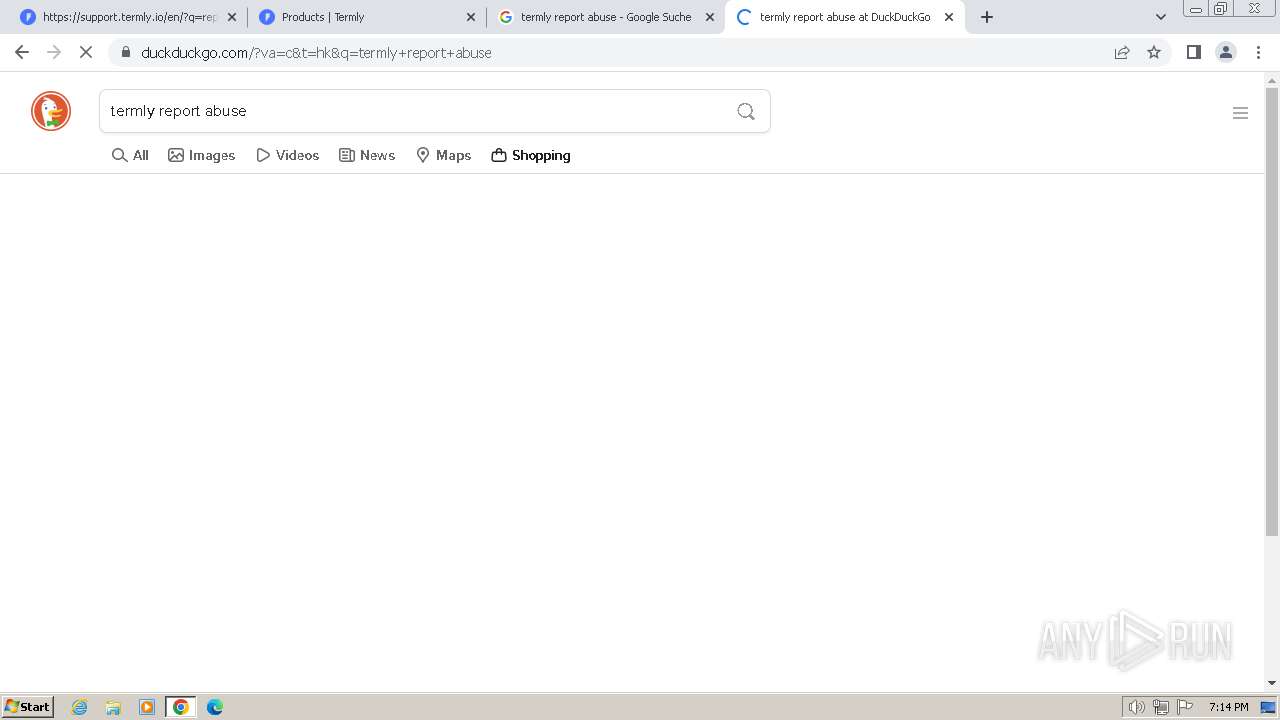Click the volume icon in system tray
The height and width of the screenshot is (720, 1280).
1137,707
